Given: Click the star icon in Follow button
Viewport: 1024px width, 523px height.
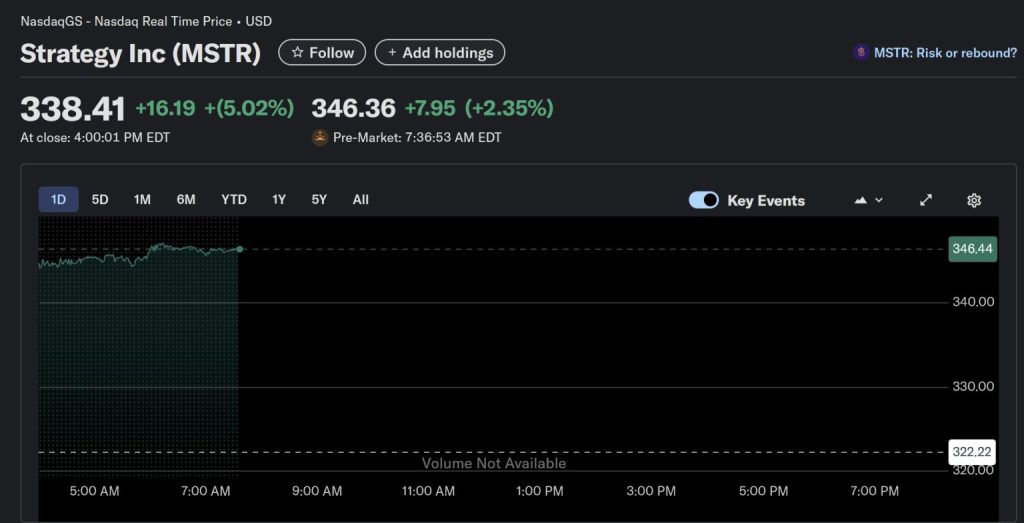Looking at the screenshot, I should pyautogui.click(x=297, y=53).
